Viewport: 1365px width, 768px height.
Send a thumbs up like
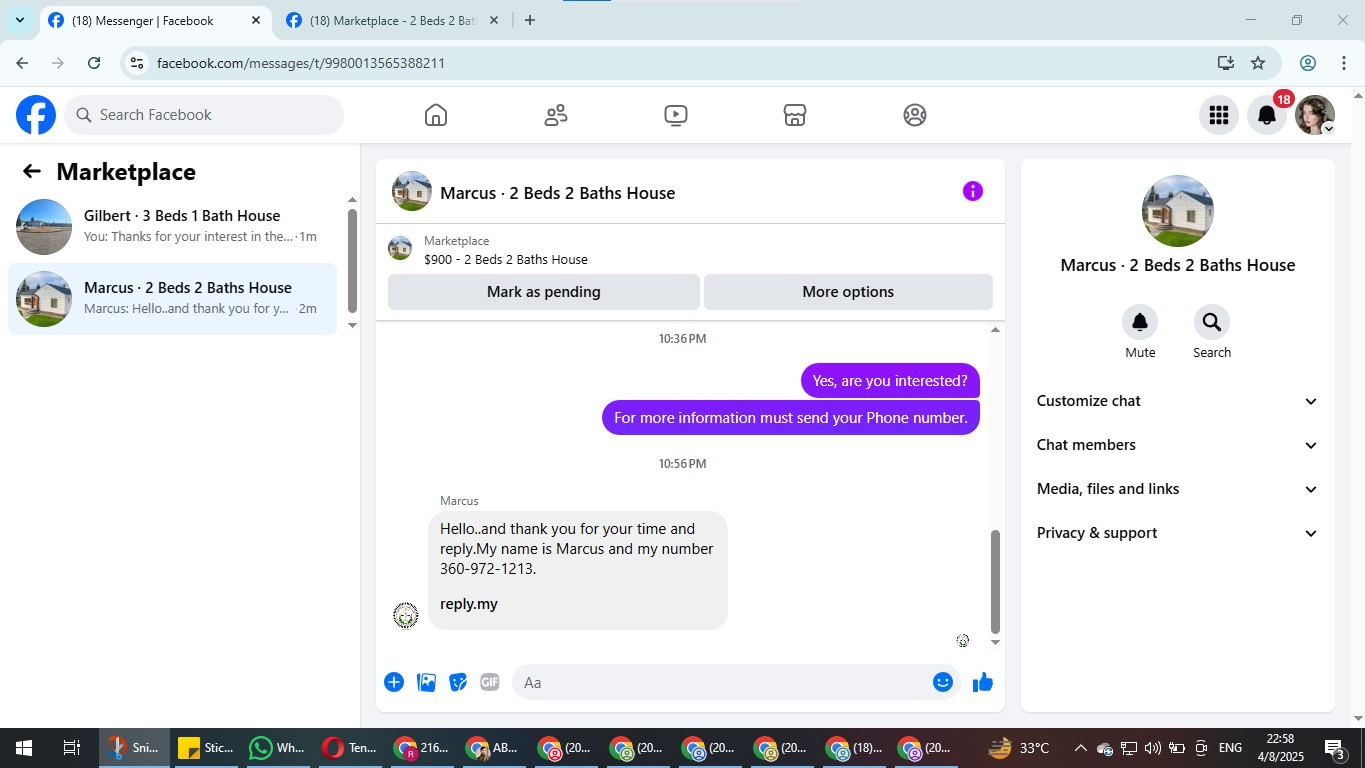coord(983,682)
